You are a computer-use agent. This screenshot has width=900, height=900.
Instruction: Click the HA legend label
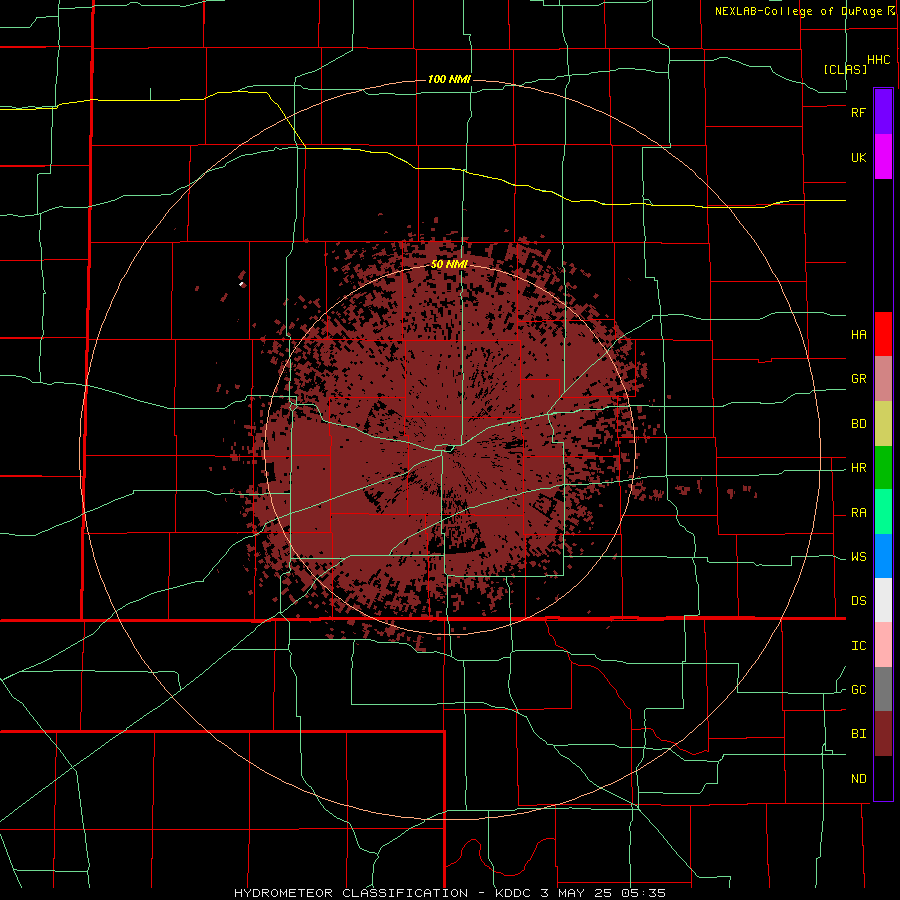[858, 334]
